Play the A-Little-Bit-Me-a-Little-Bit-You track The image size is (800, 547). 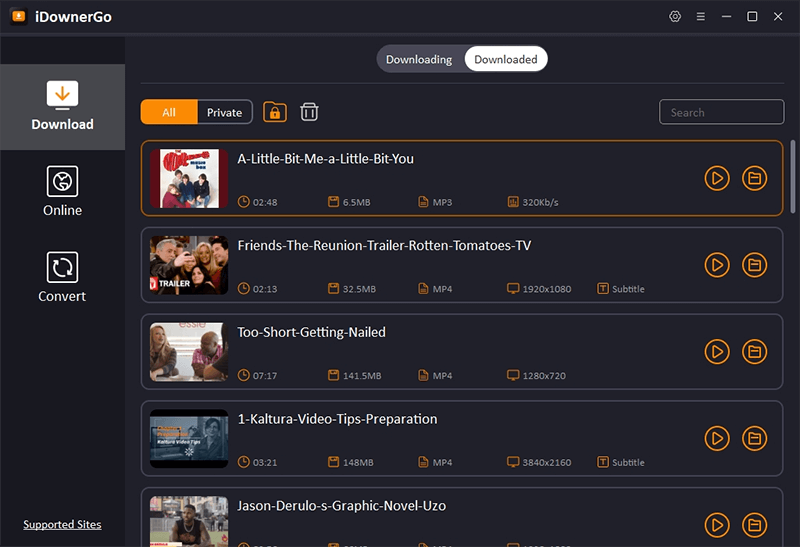tap(716, 178)
